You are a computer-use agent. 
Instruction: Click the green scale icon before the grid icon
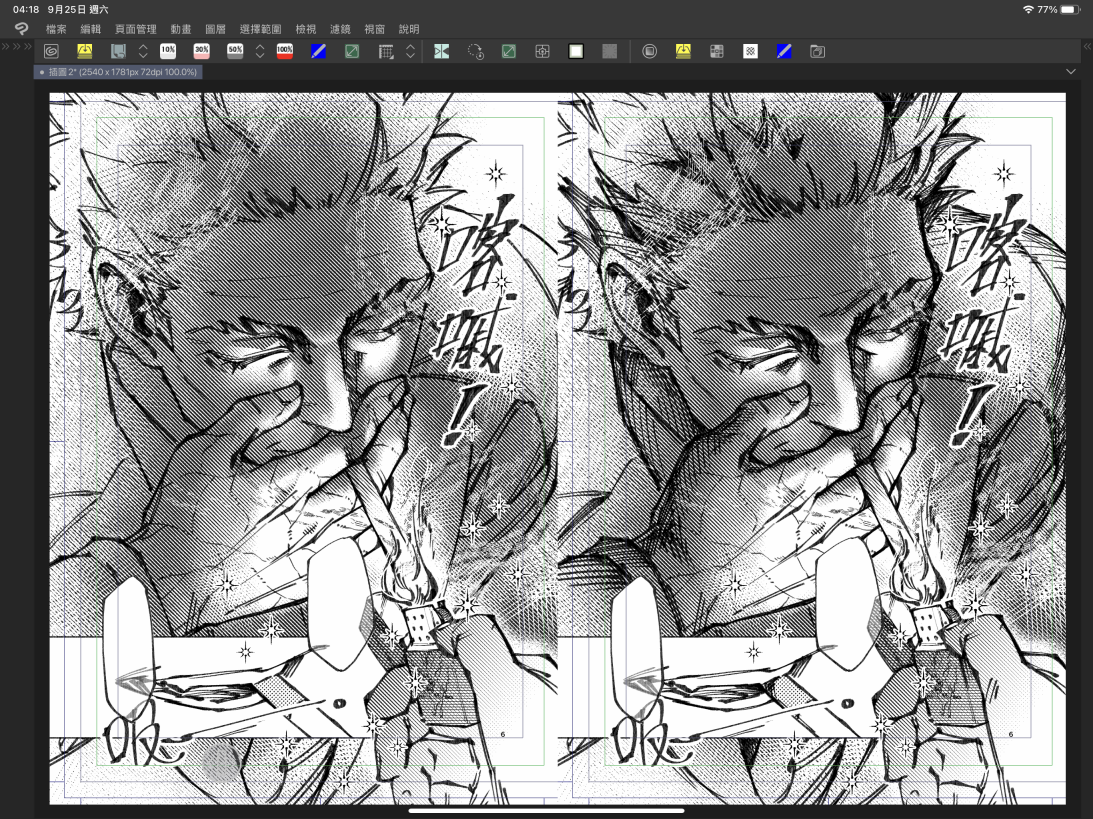[352, 52]
